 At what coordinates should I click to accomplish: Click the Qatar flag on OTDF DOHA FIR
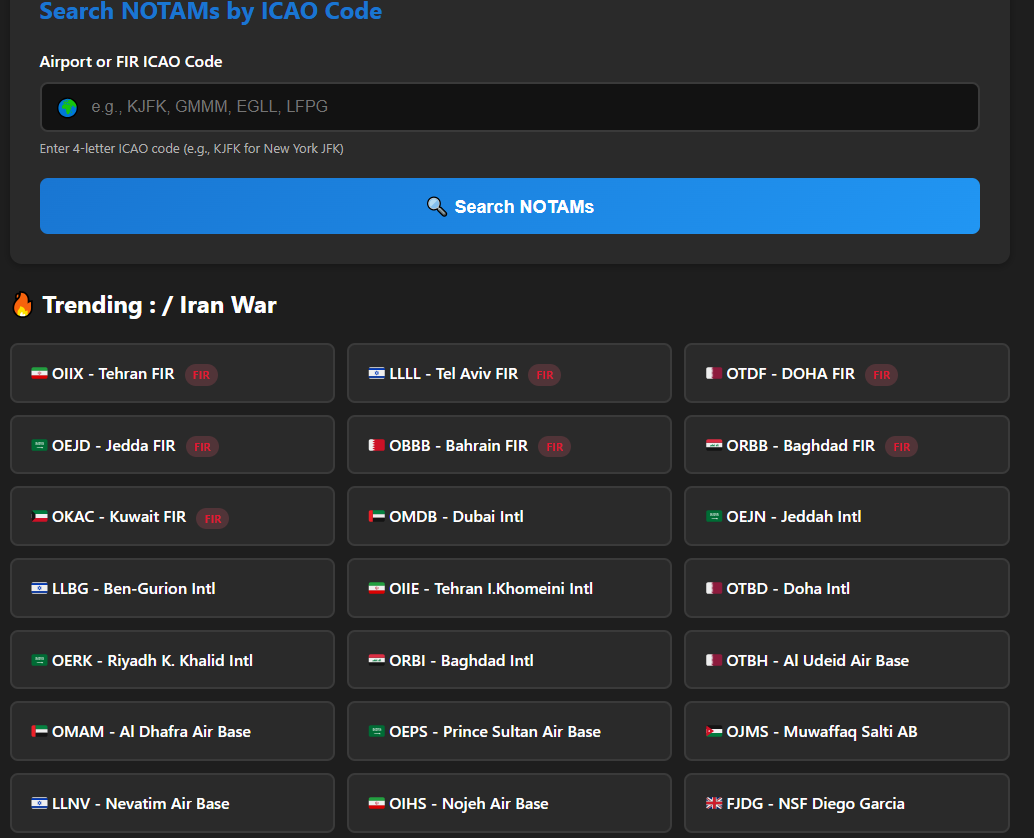[712, 372]
